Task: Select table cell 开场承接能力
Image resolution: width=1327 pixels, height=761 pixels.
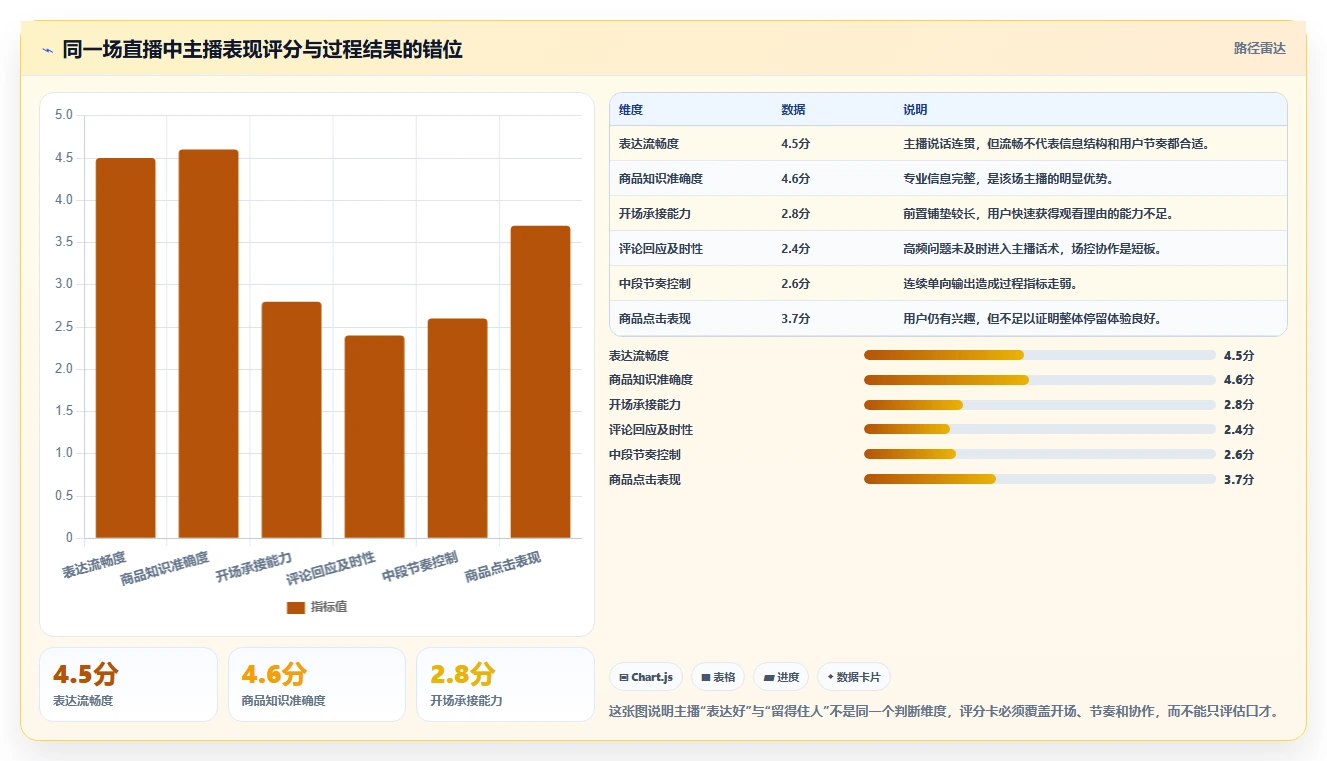Action: click(655, 214)
